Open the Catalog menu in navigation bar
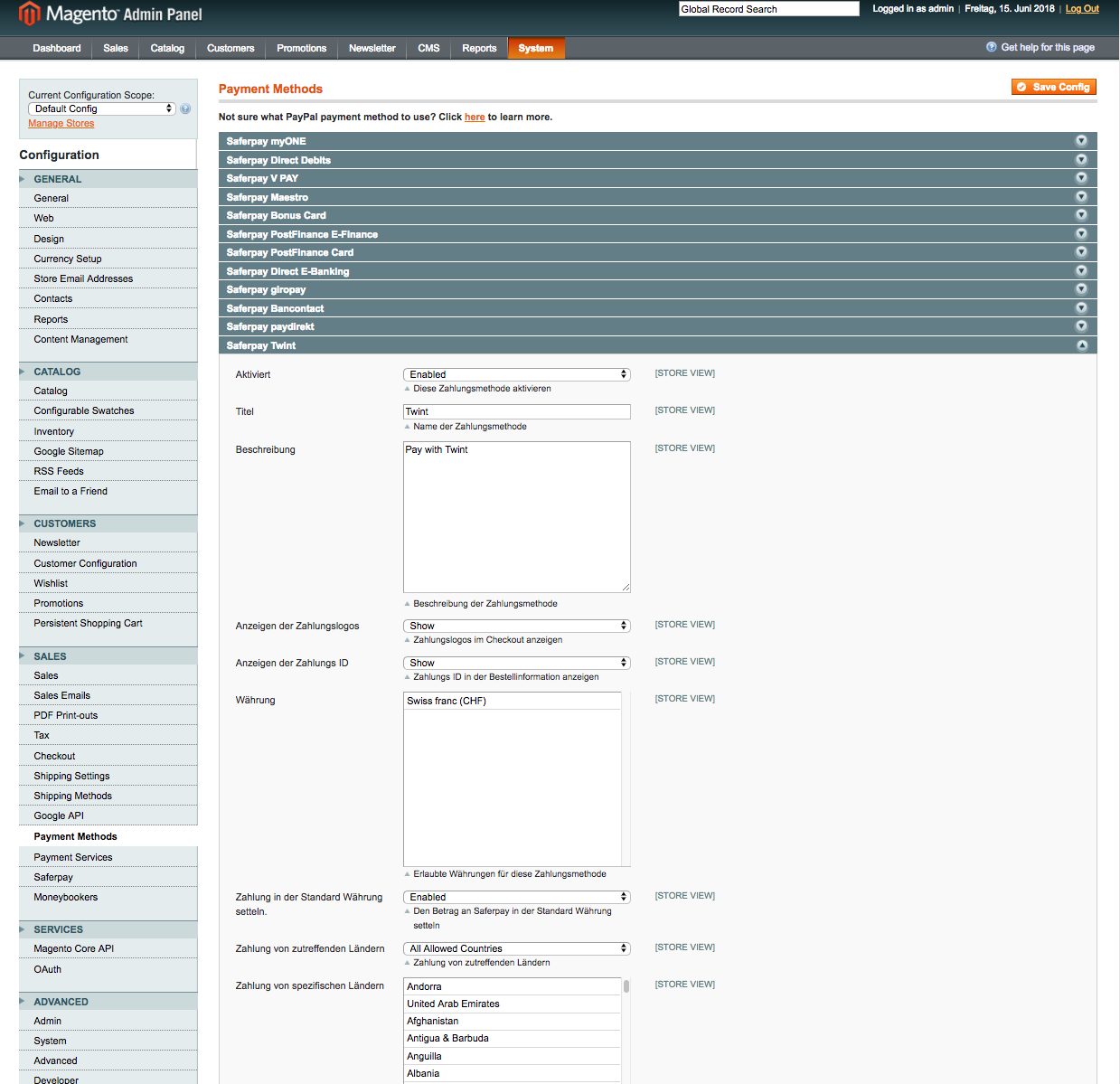This screenshot has width=1120, height=1084. (167, 49)
